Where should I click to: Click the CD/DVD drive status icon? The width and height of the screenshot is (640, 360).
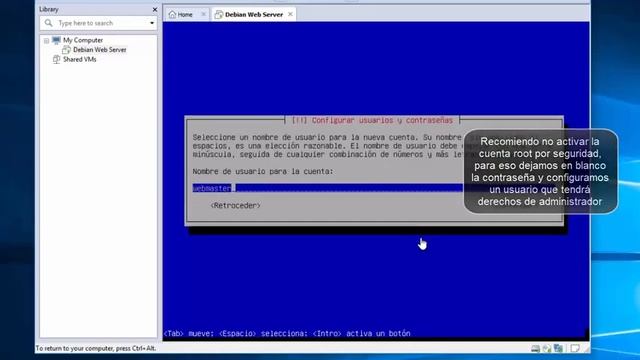tap(547, 349)
